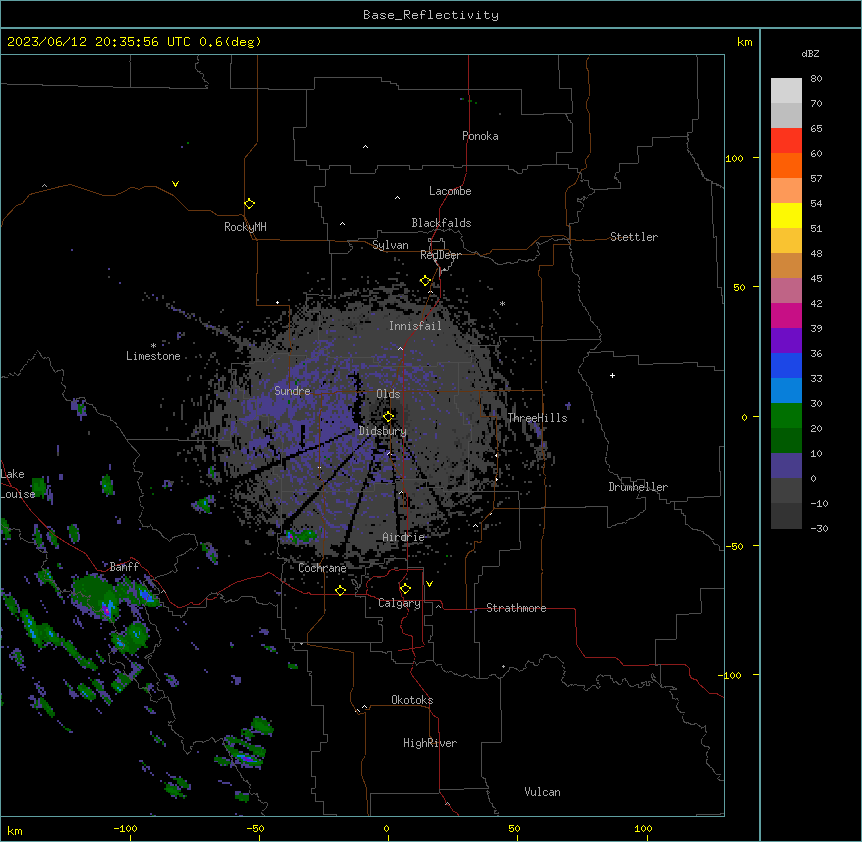Click the Vulcan label
Image resolution: width=862 pixels, height=842 pixels.
point(543,792)
